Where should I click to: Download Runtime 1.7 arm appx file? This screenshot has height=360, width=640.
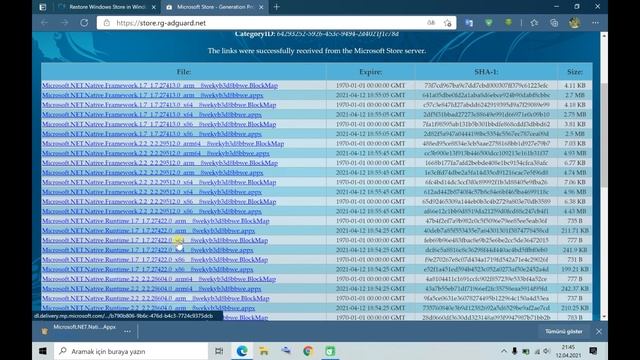click(x=148, y=231)
